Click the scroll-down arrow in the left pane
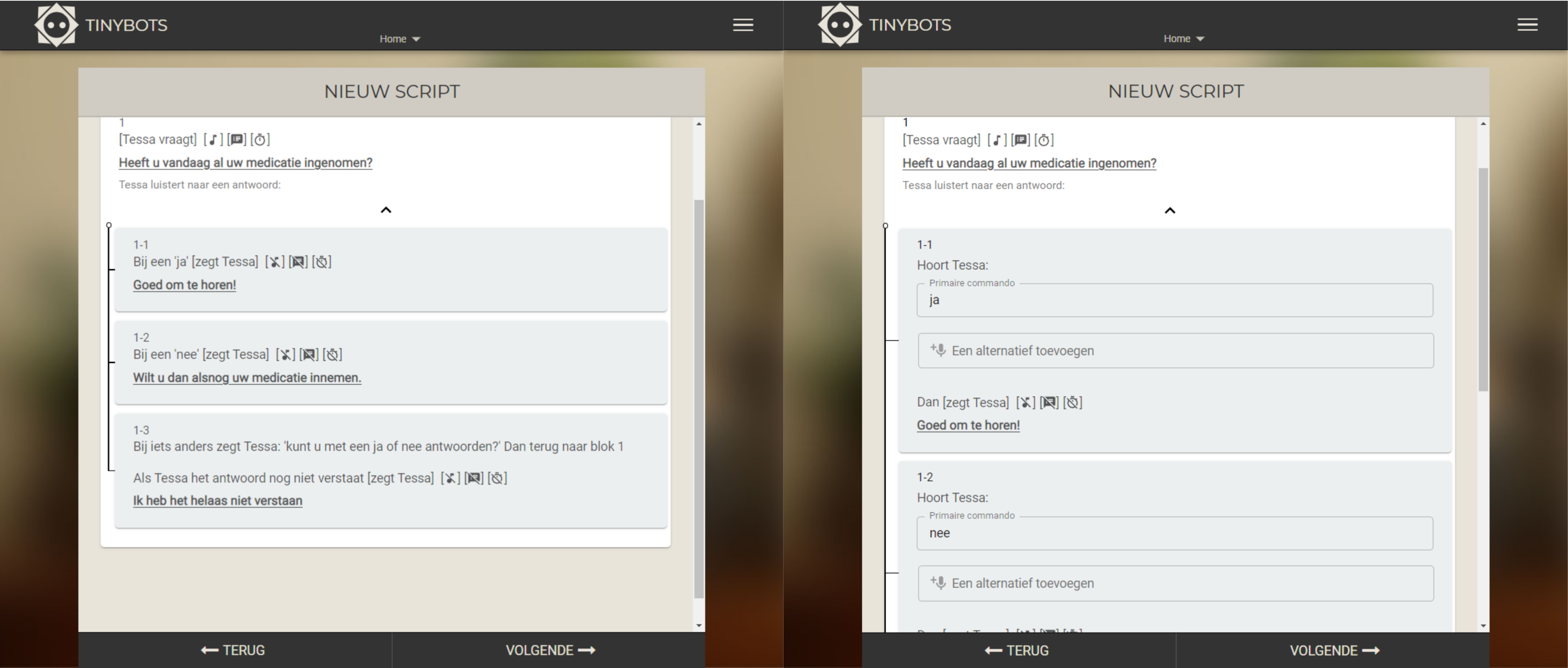This screenshot has height=668, width=1568. pos(699,626)
